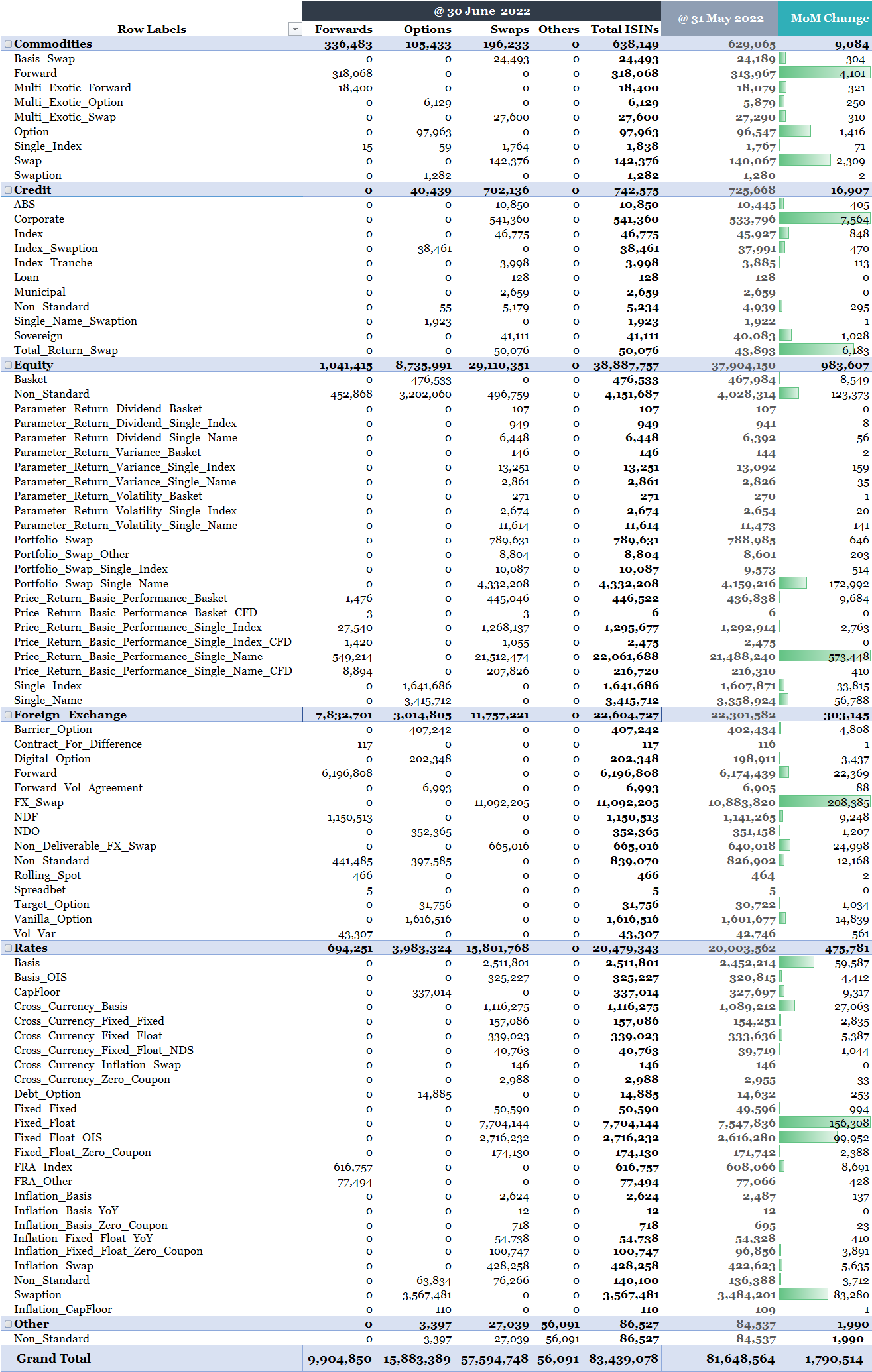872x1372 pixels.
Task: Select the Parameter_Return_Variance_Single_Index row label
Action: tap(125, 467)
